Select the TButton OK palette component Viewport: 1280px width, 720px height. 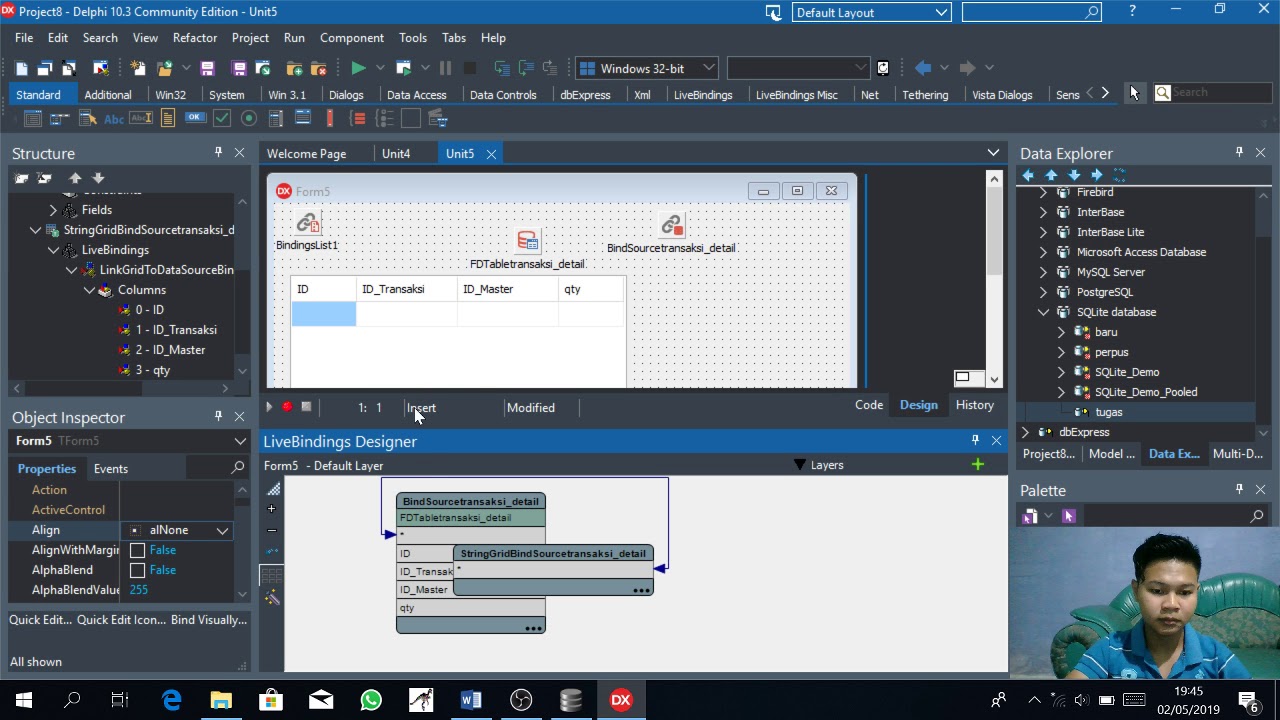tap(195, 118)
